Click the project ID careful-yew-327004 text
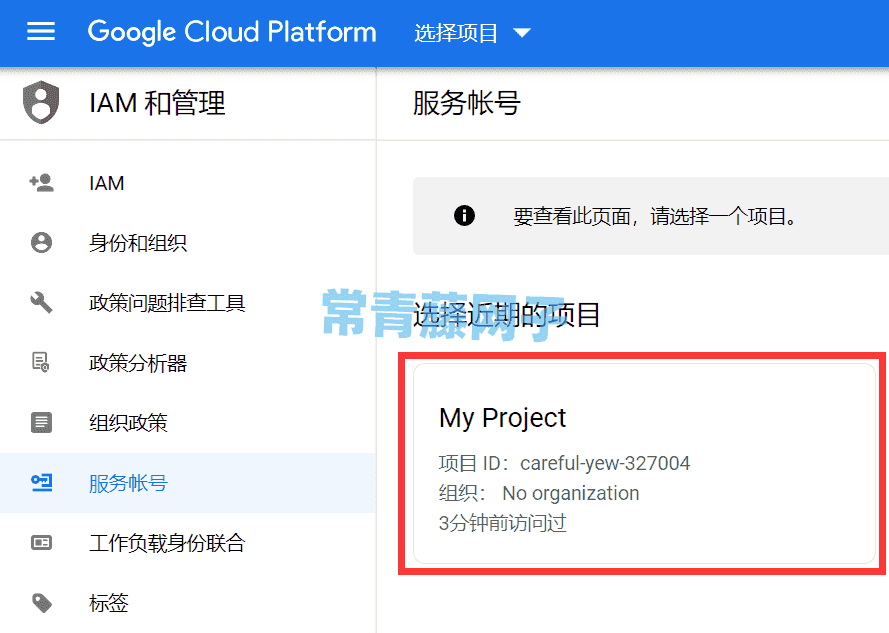Viewport: 889px width, 633px height. point(605,463)
